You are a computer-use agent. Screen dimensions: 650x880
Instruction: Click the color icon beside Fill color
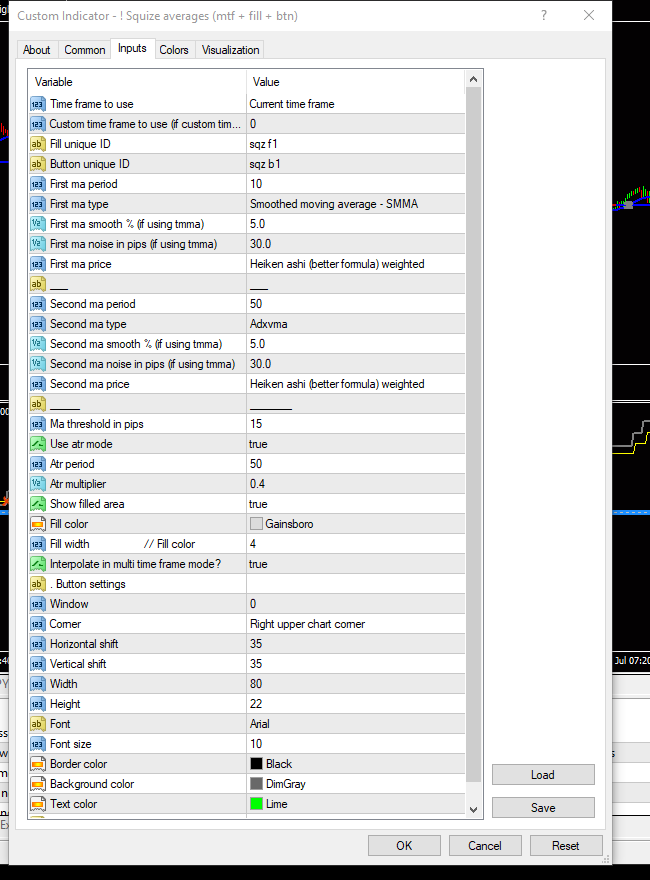click(x=38, y=524)
